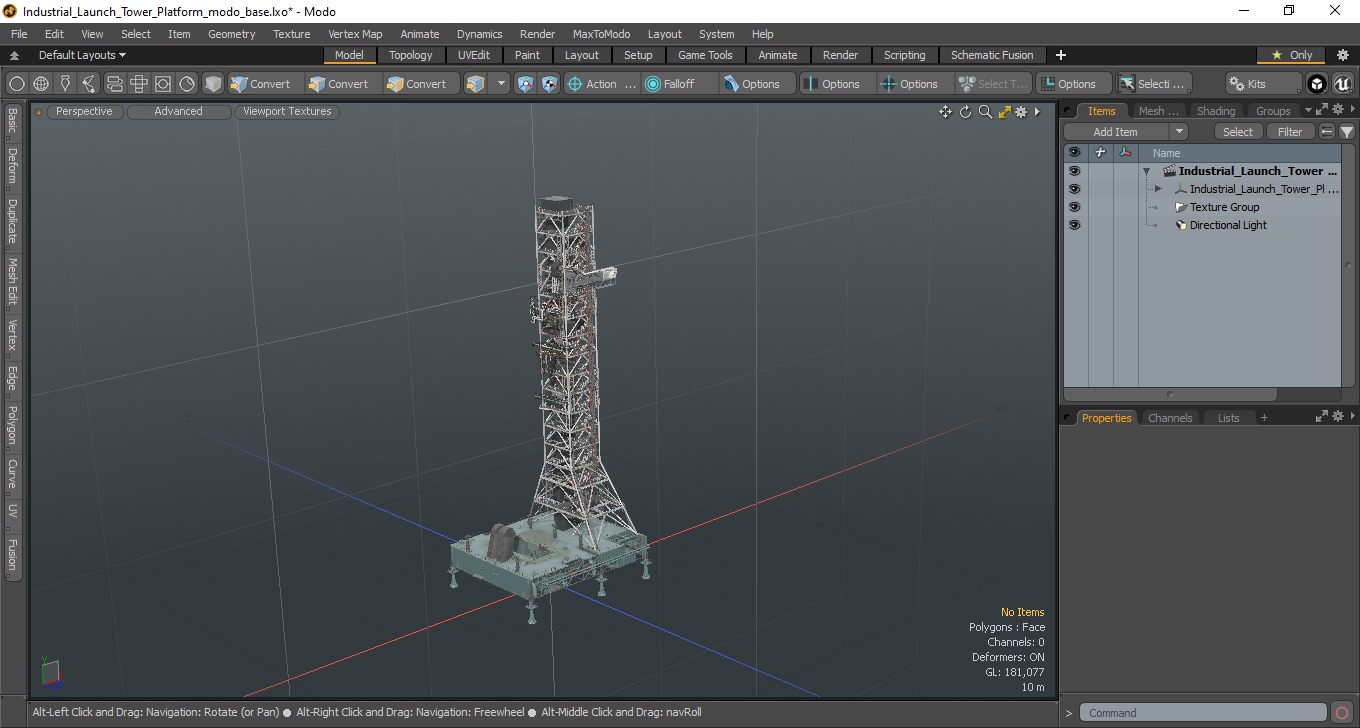Switch to the Channels tab
This screenshot has width=1360, height=728.
[1170, 418]
